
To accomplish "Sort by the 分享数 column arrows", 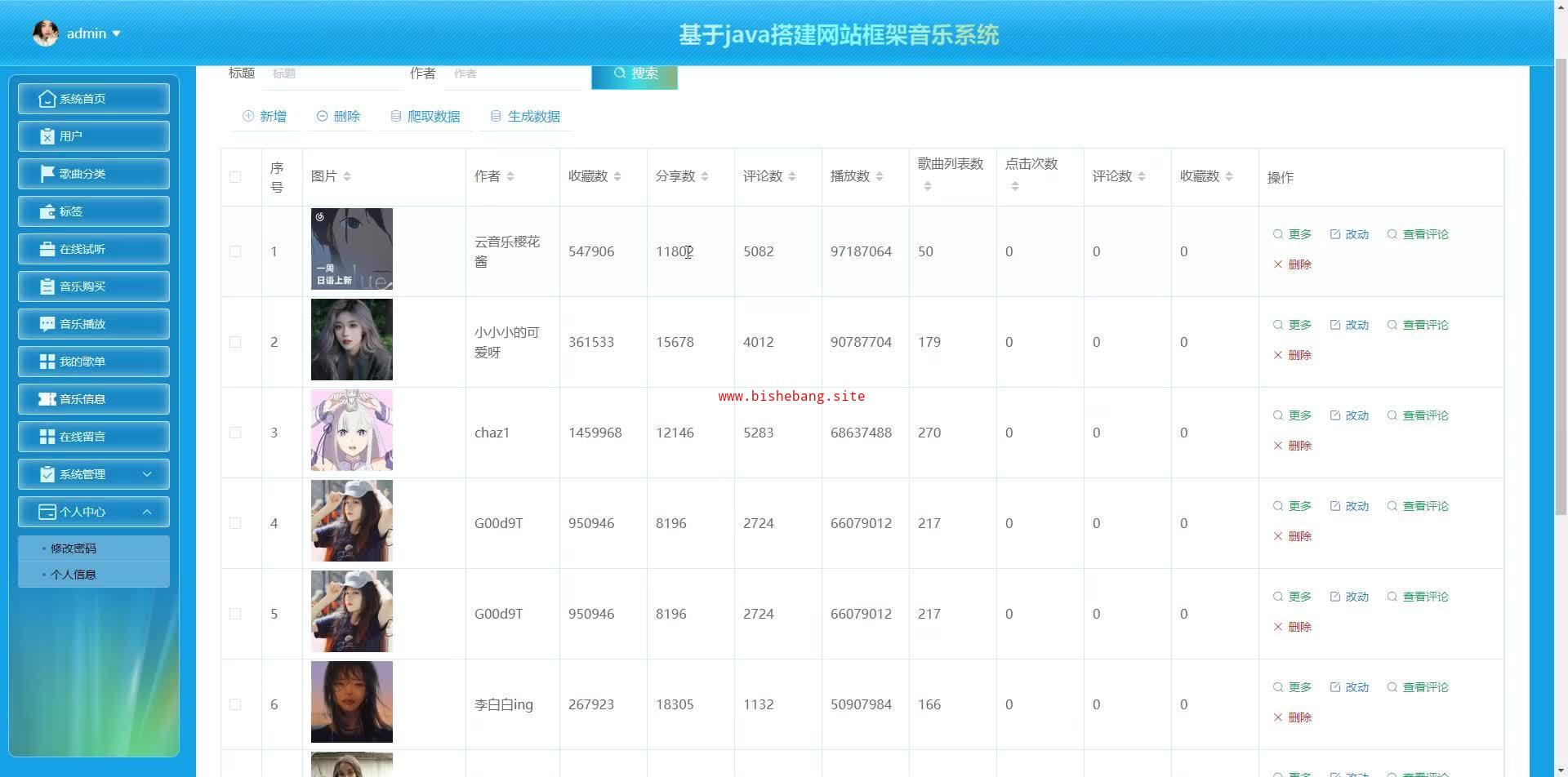I will 705,176.
